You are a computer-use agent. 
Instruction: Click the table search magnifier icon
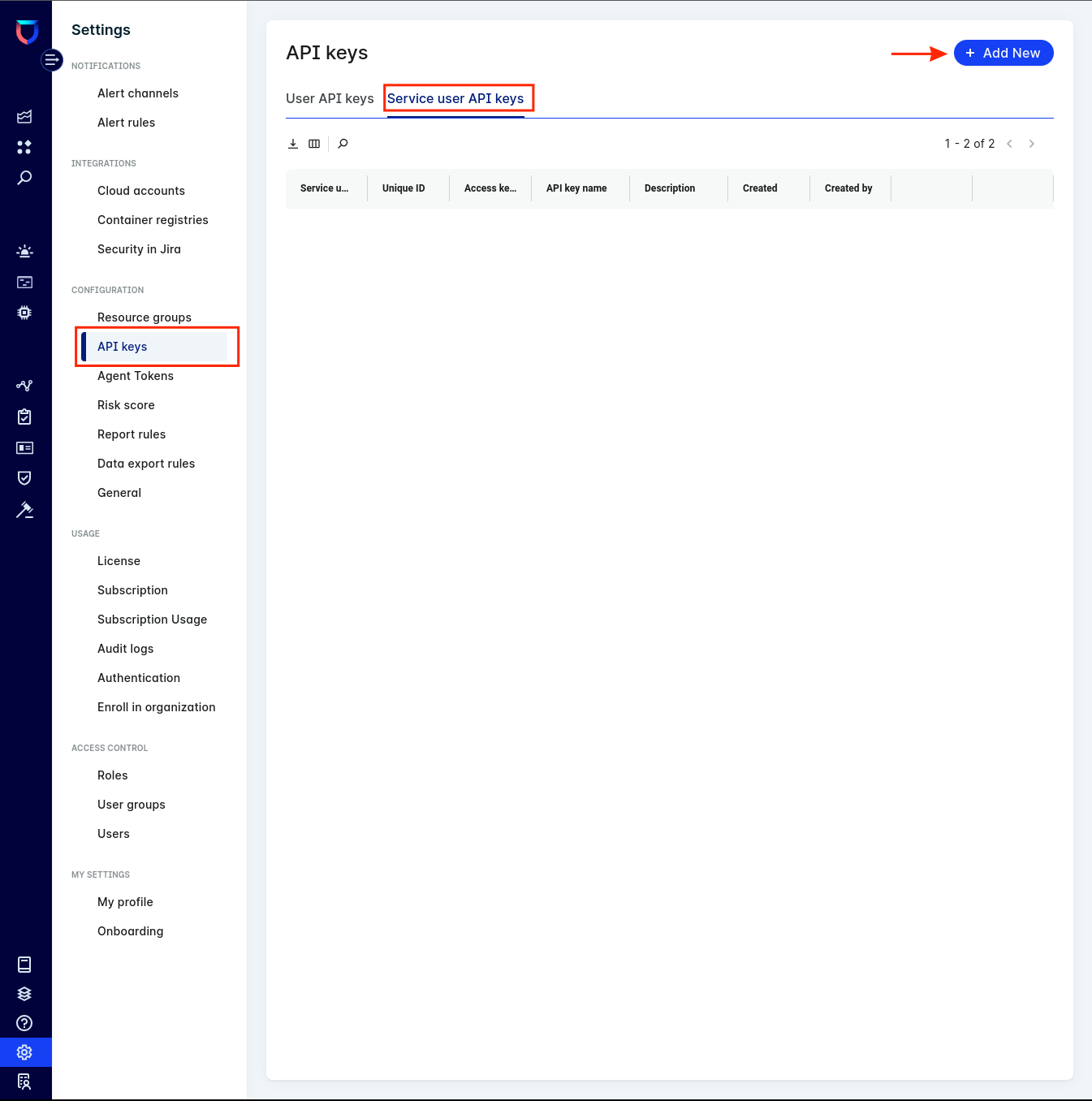[x=343, y=144]
